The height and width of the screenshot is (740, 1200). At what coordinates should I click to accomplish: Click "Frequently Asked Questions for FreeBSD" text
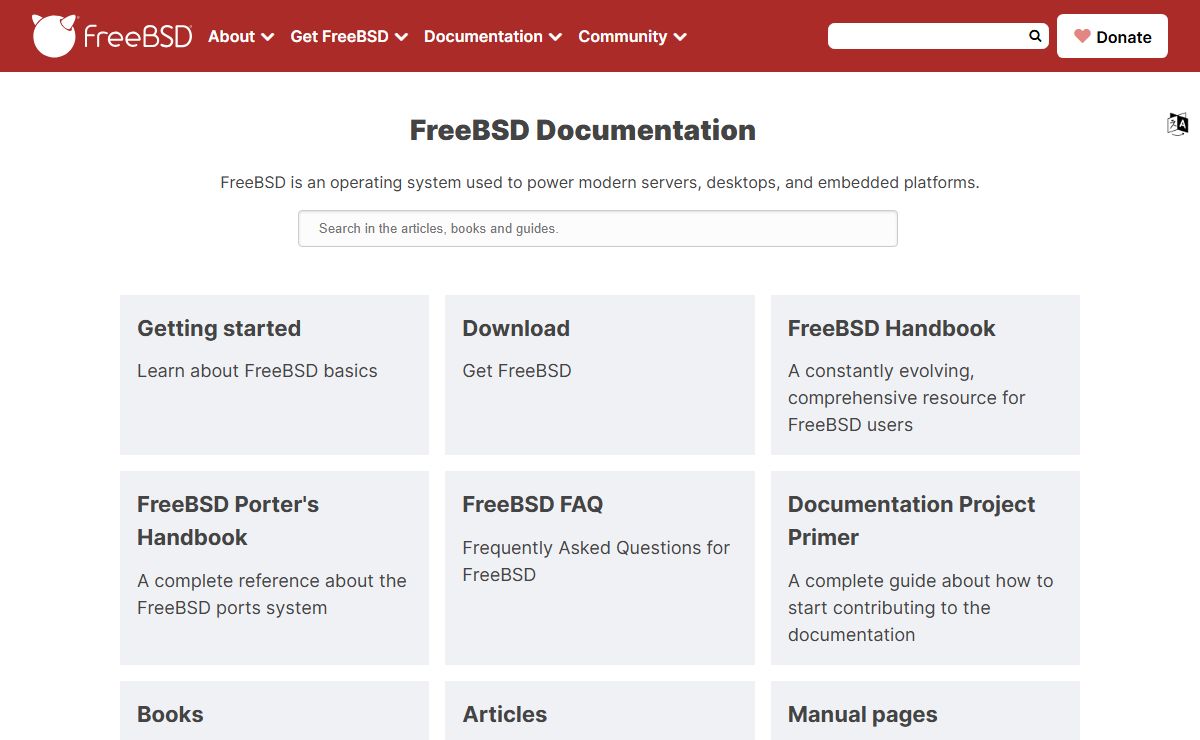[596, 561]
